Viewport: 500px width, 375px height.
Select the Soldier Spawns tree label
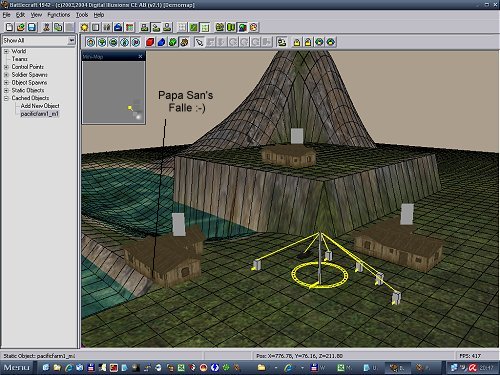pyautogui.click(x=29, y=75)
